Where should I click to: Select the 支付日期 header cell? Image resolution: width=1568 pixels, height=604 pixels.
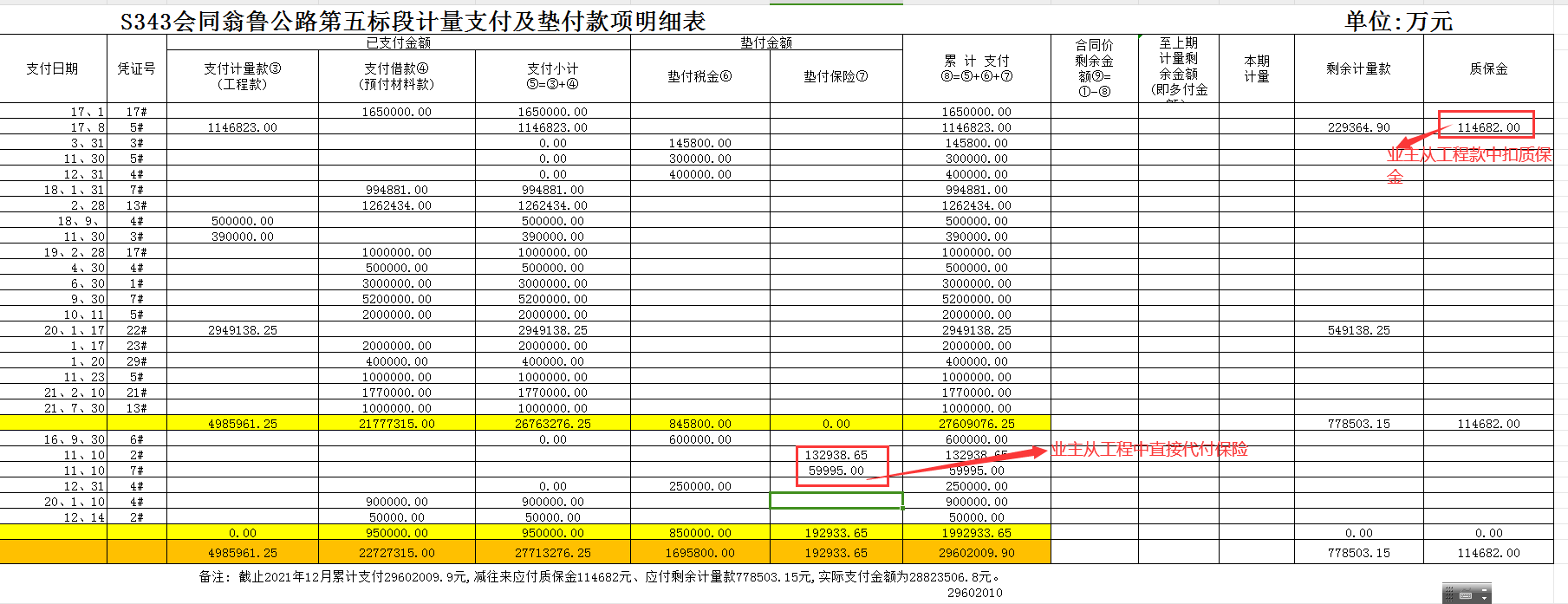pyautogui.click(x=52, y=68)
